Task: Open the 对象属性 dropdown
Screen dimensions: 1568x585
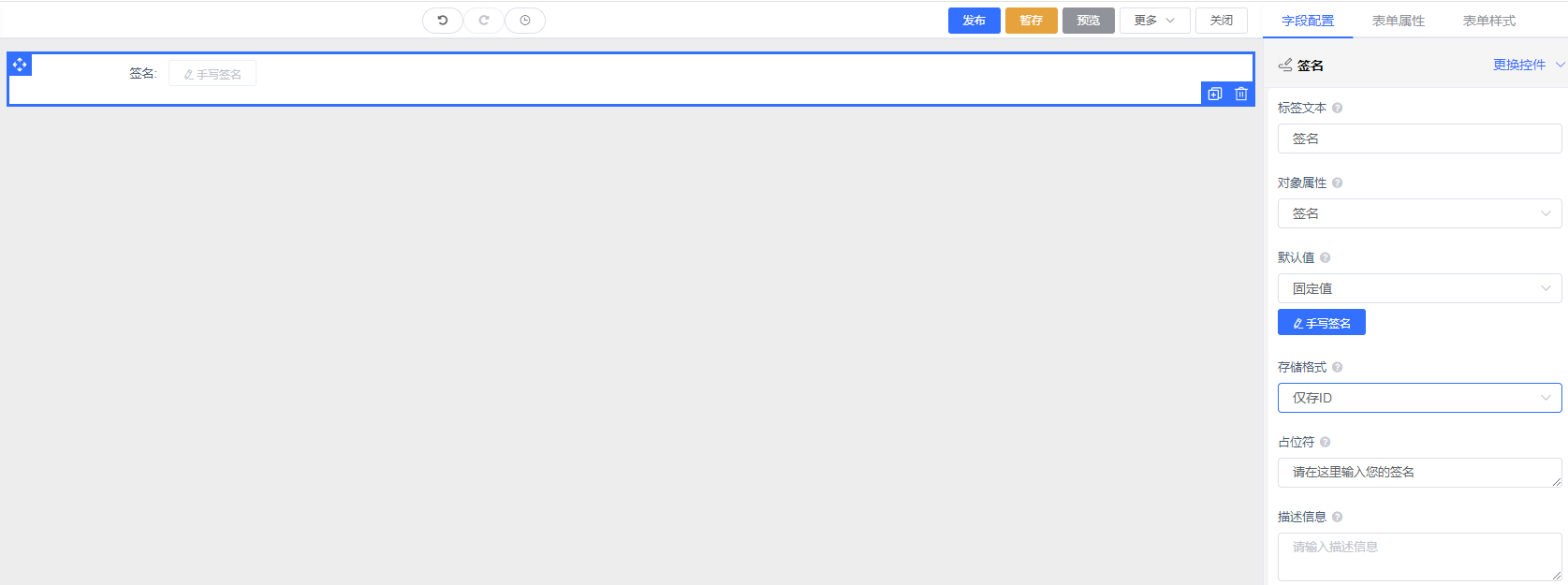Action: [x=1419, y=213]
